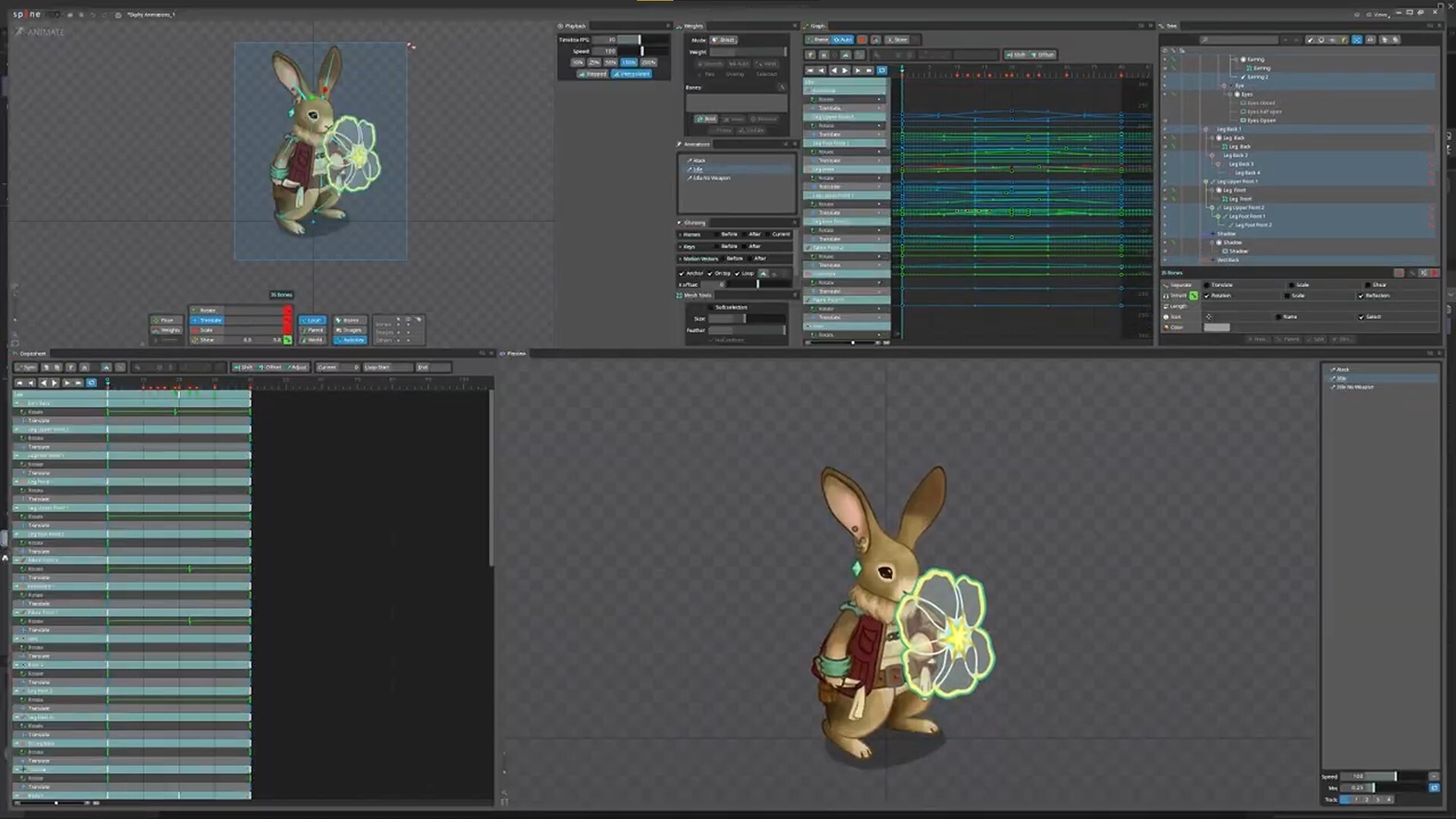Image resolution: width=1456 pixels, height=819 pixels.
Task: Toggle the Inherit Reflection checkbox
Action: [x=1361, y=296]
